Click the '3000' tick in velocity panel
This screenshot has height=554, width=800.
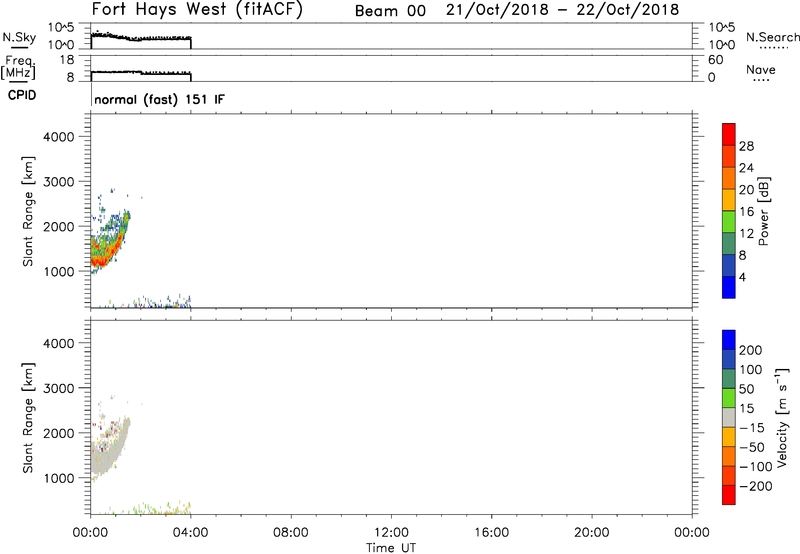point(59,388)
